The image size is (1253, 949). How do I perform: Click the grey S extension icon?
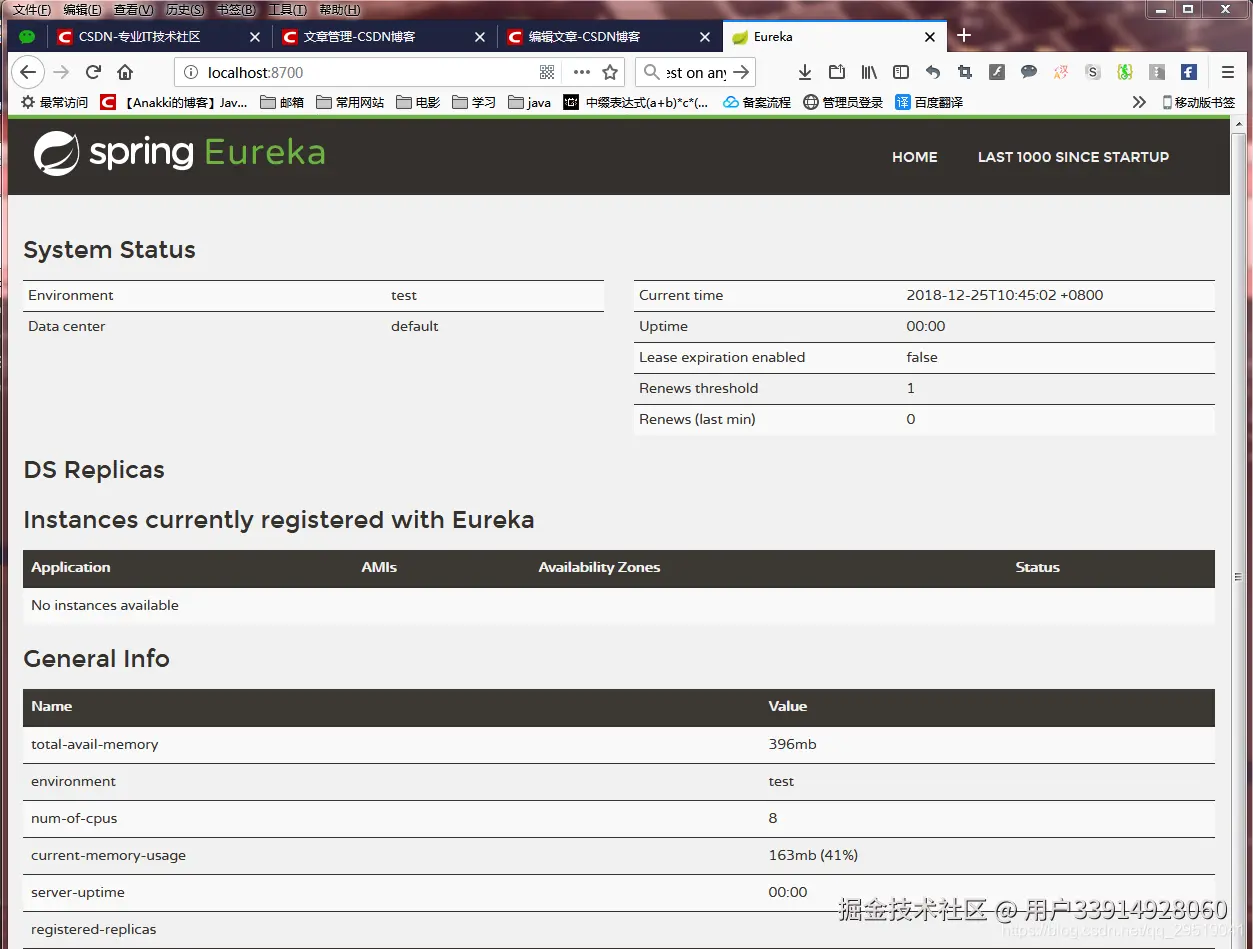tap(1093, 72)
